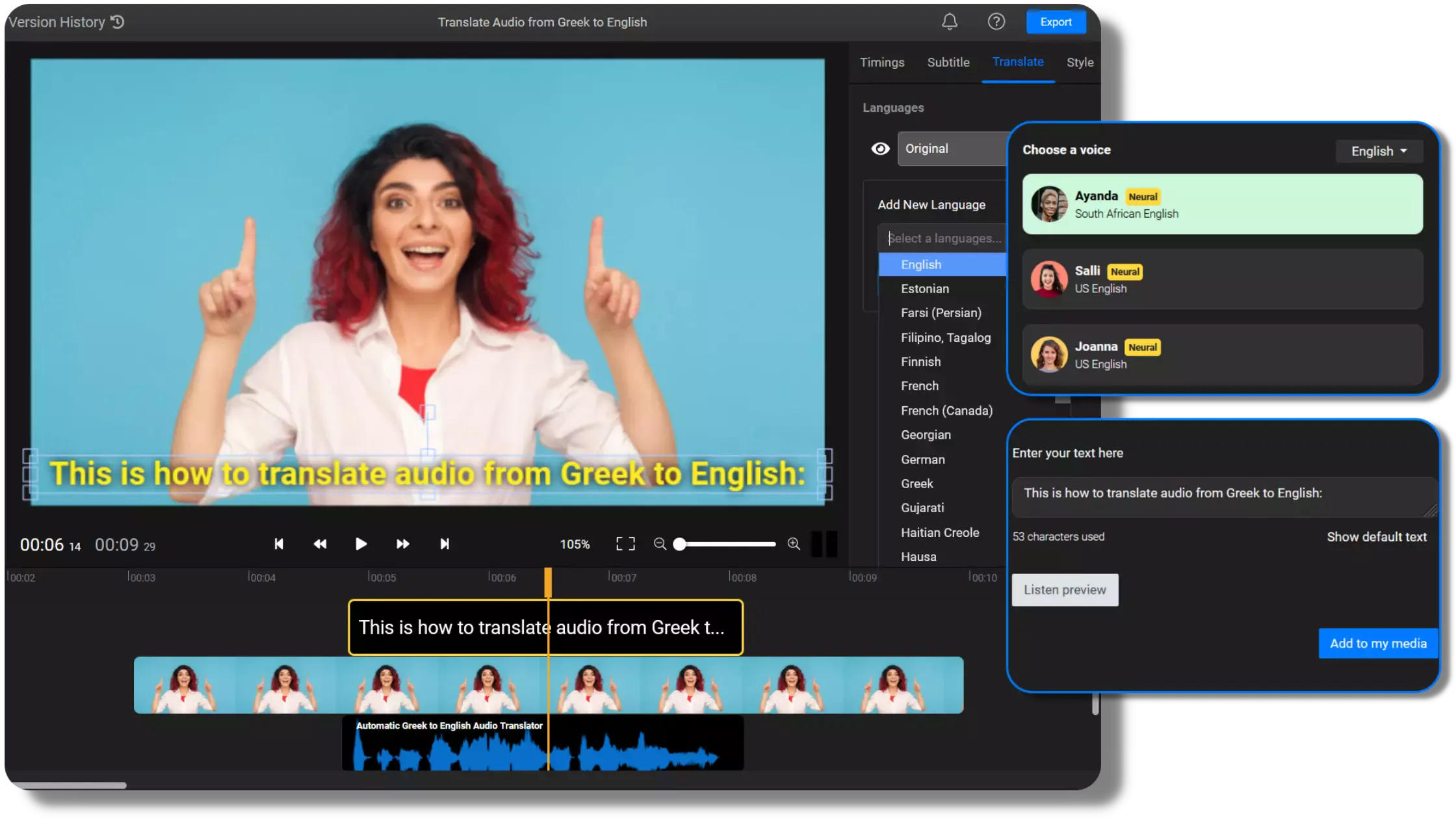Zoom out the timeline with the magnifier
1456x819 pixels.
coord(660,544)
